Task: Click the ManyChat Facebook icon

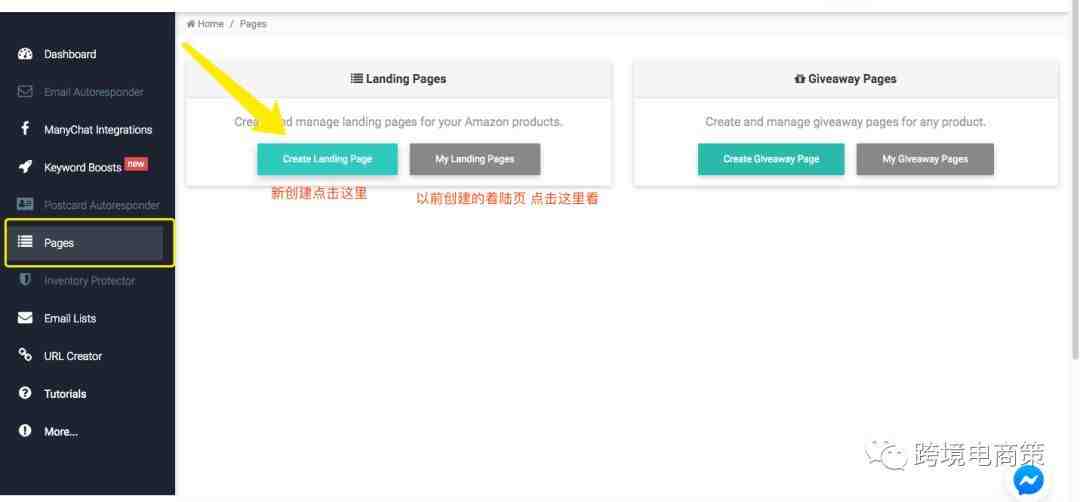Action: 25,129
